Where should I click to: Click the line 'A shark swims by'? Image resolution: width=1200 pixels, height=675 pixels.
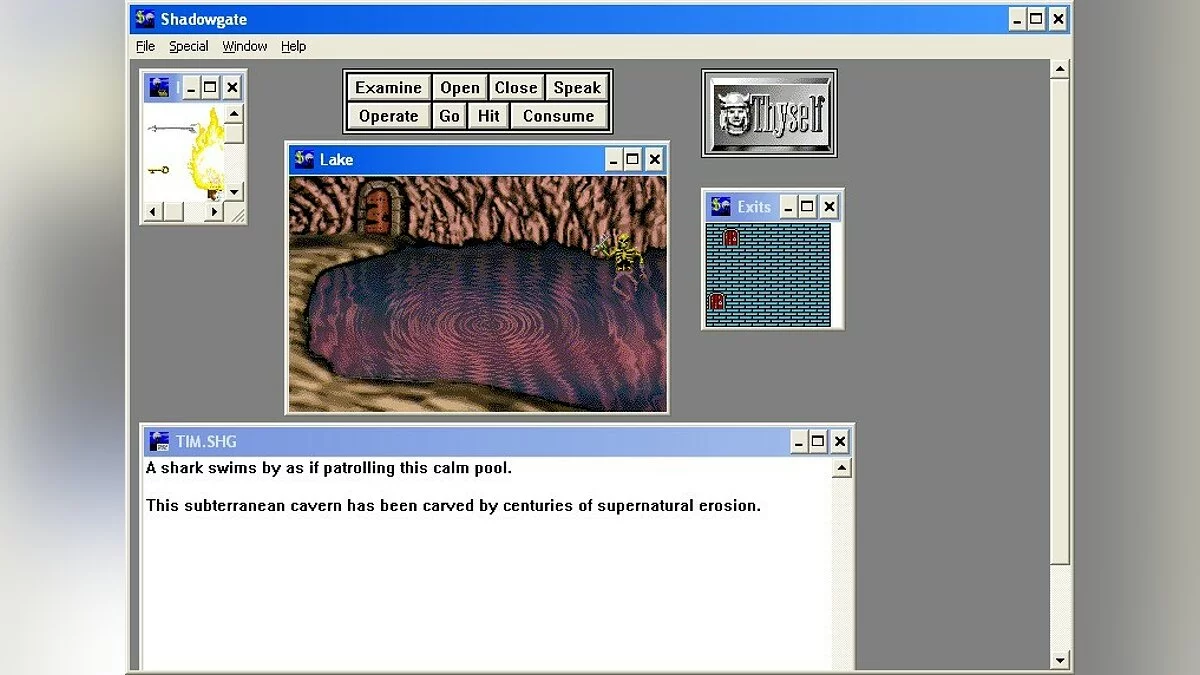pos(329,468)
